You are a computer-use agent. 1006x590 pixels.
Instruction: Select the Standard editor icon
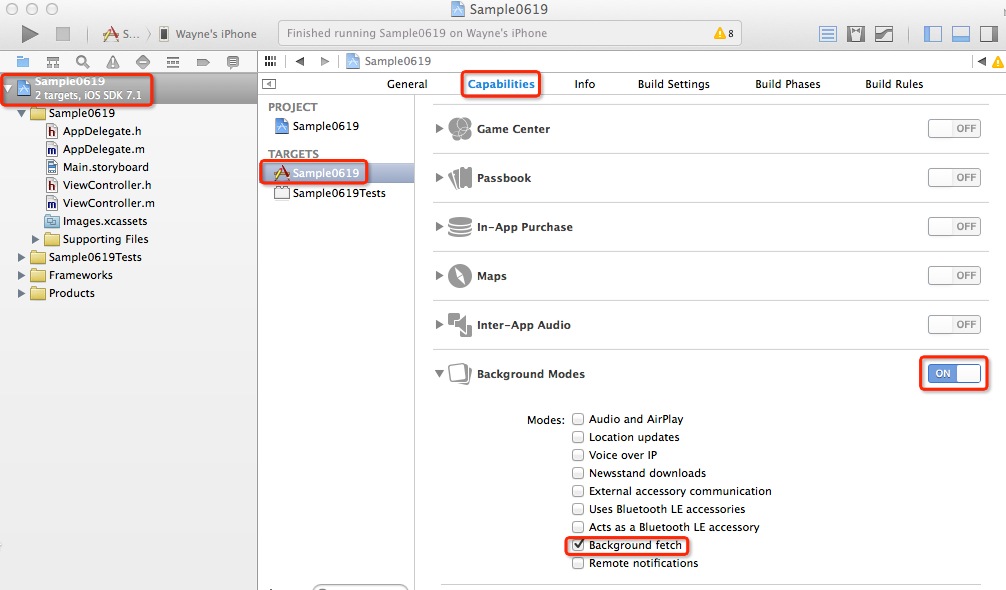click(828, 33)
